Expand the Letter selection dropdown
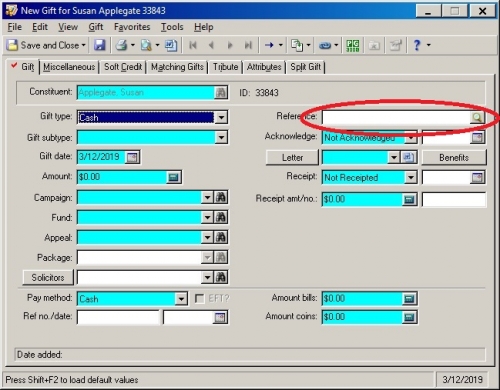This screenshot has height=390, width=500. (x=394, y=157)
